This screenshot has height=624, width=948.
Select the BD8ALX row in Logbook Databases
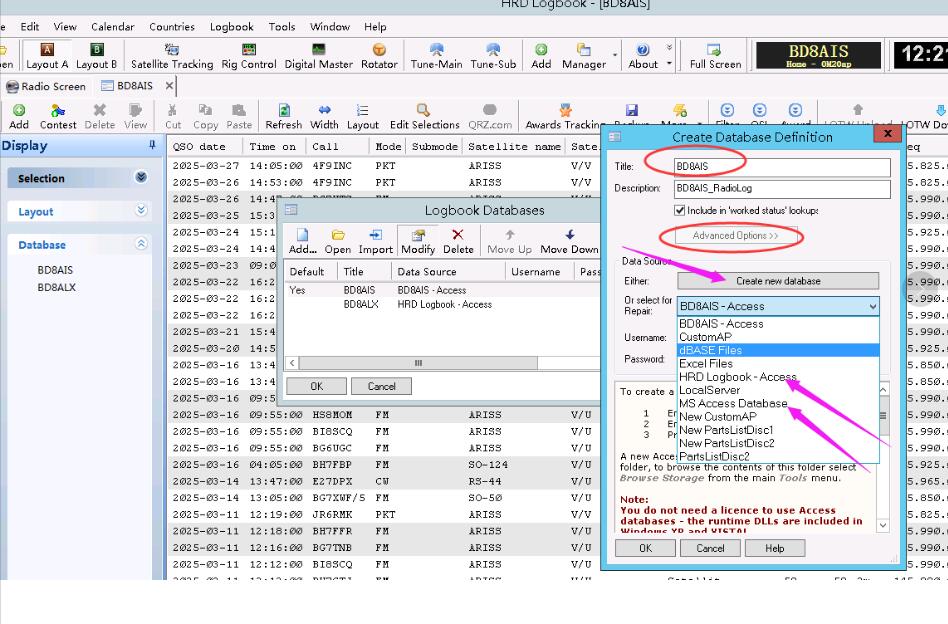(442, 305)
